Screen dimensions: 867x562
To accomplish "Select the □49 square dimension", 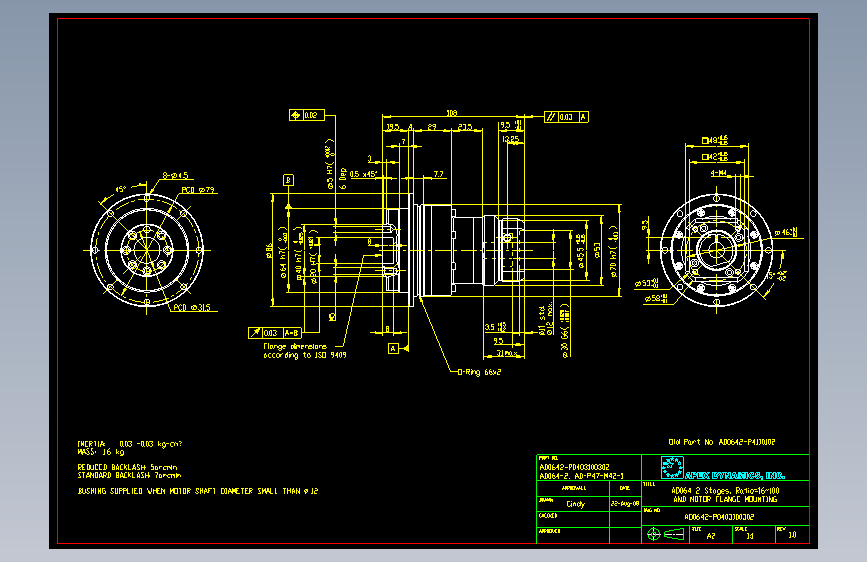I will pos(715,140).
